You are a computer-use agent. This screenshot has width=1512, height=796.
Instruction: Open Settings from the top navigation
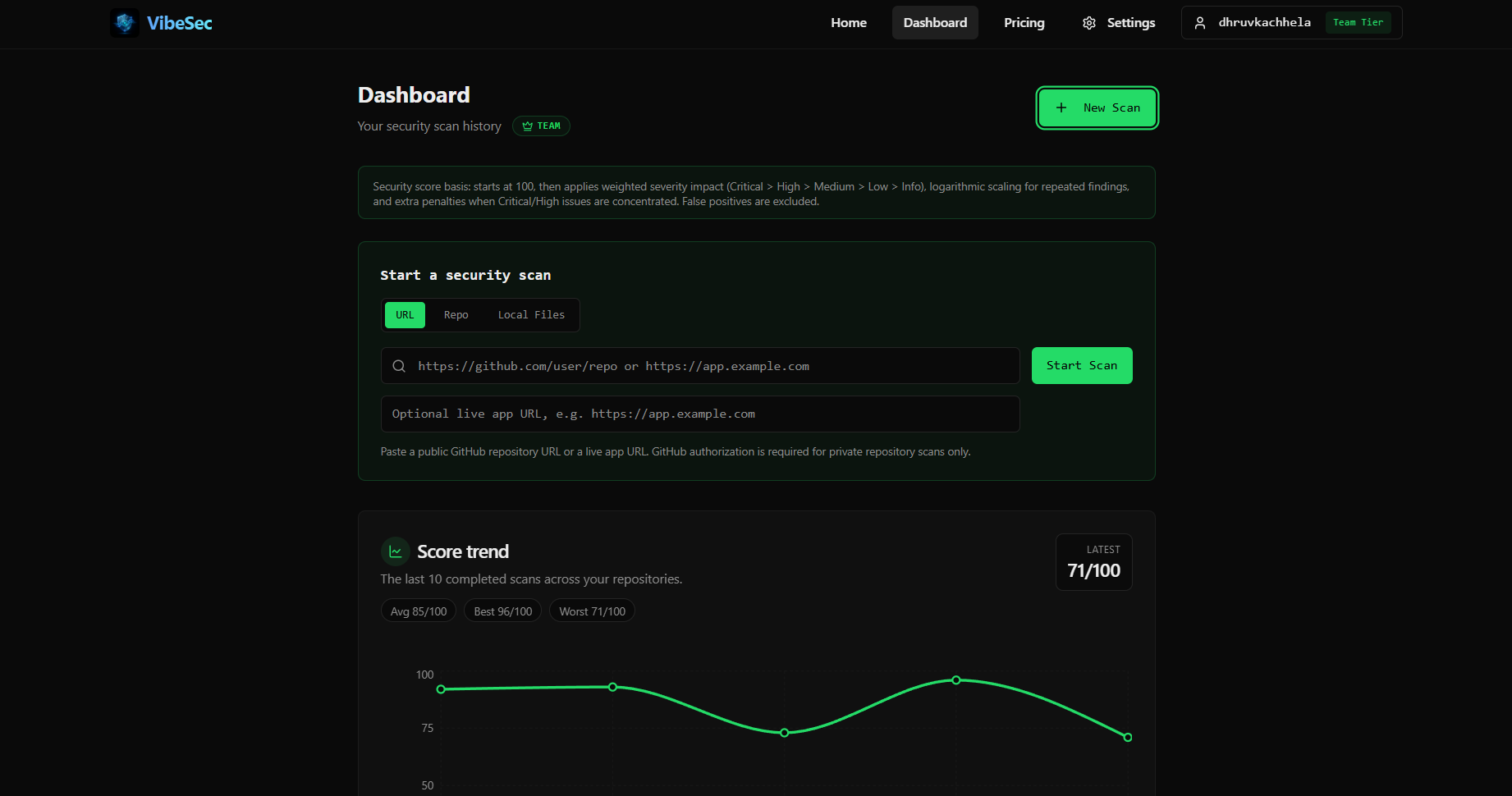pos(1119,23)
